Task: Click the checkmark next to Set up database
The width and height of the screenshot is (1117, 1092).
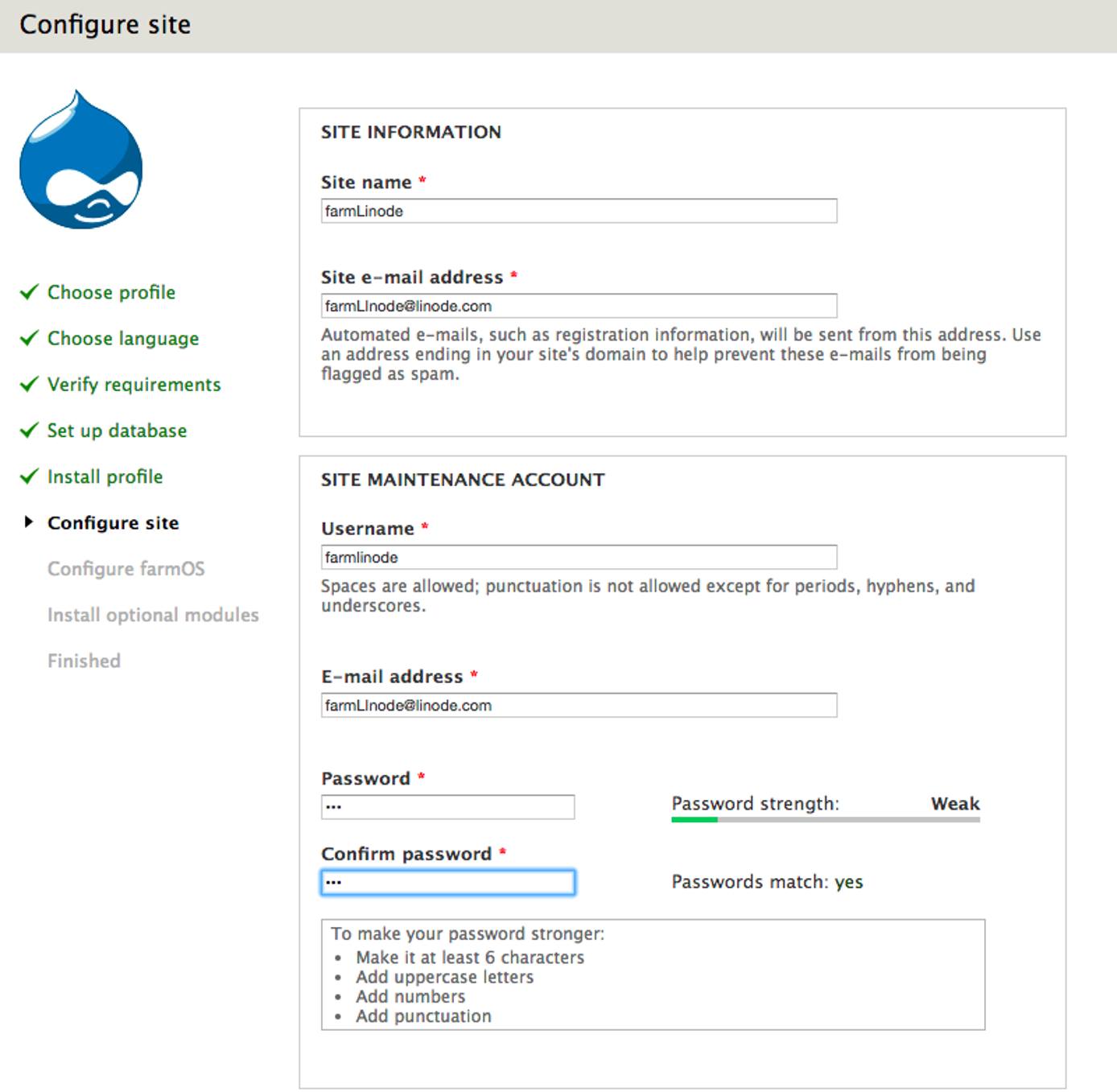Action: [30, 430]
